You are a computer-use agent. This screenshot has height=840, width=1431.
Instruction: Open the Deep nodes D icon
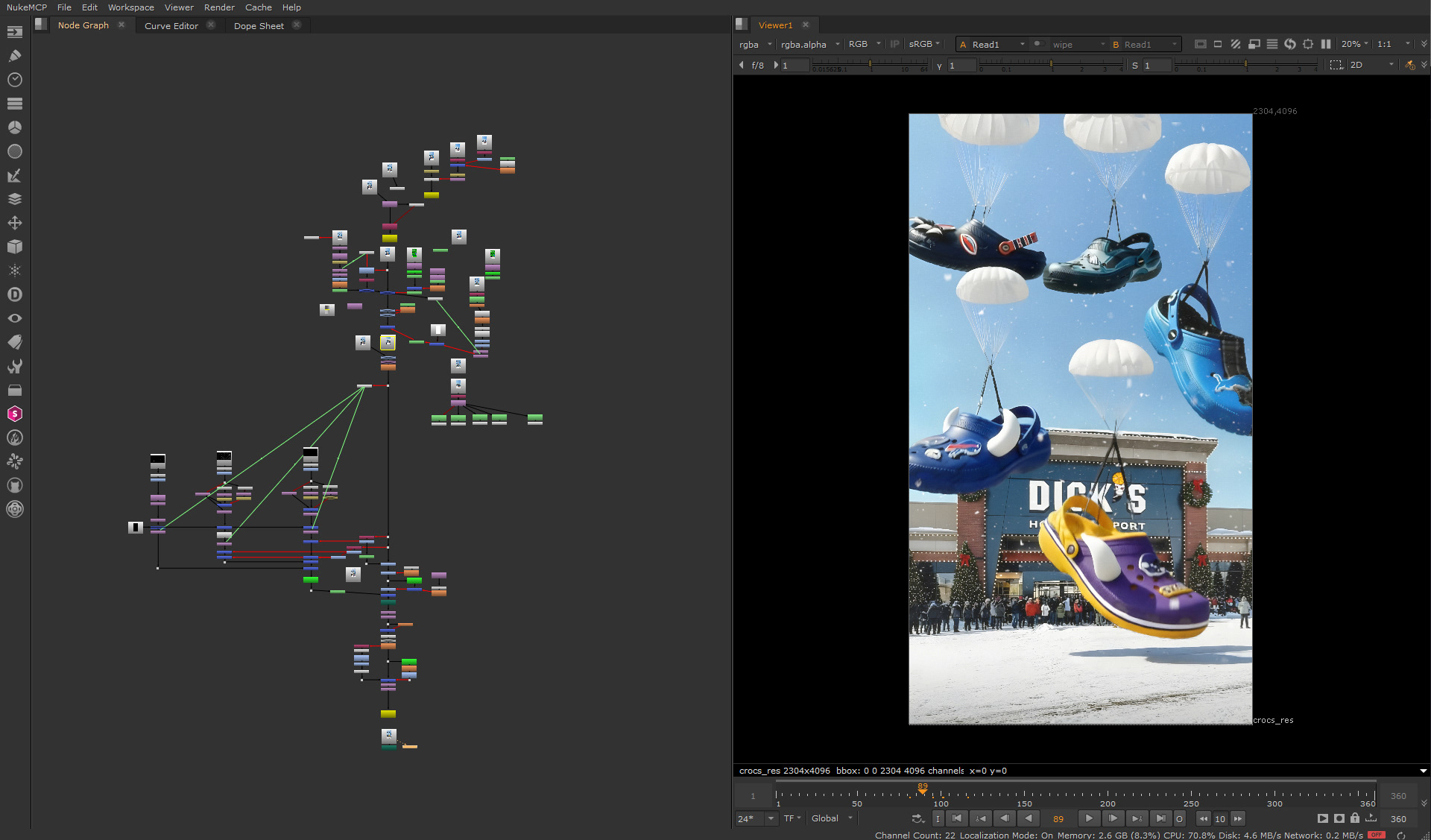[x=14, y=294]
